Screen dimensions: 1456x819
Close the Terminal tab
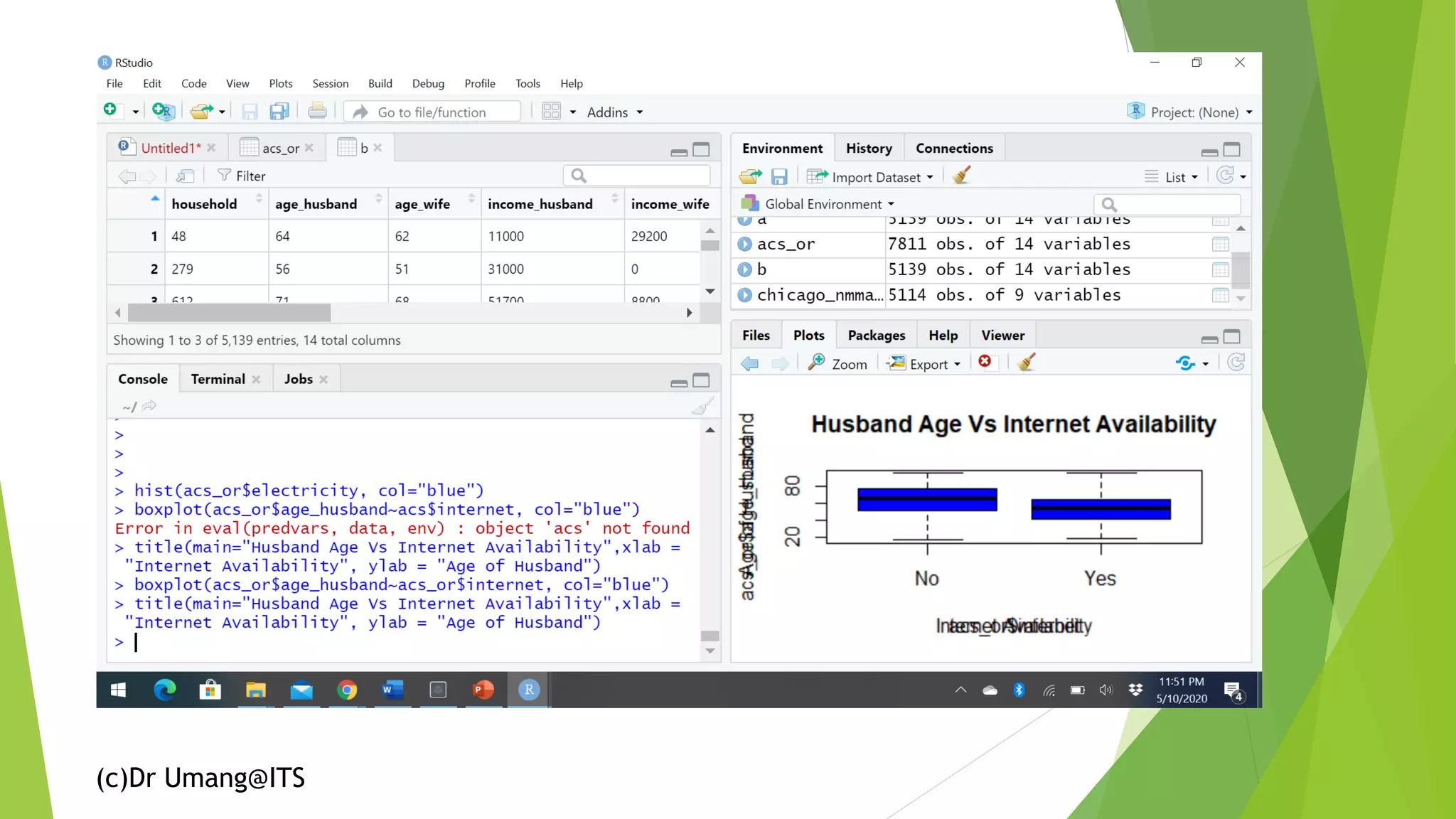257,380
